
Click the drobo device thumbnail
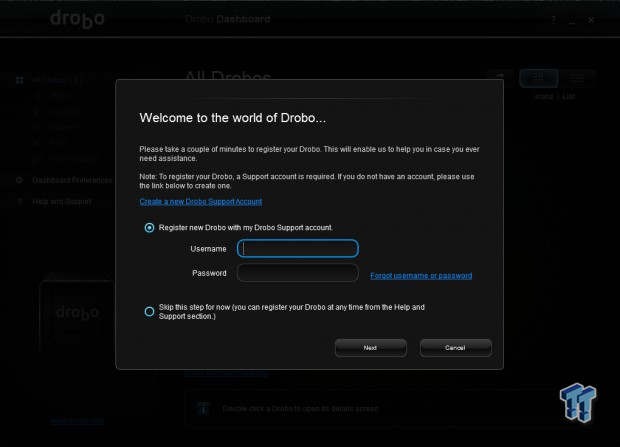[77, 313]
